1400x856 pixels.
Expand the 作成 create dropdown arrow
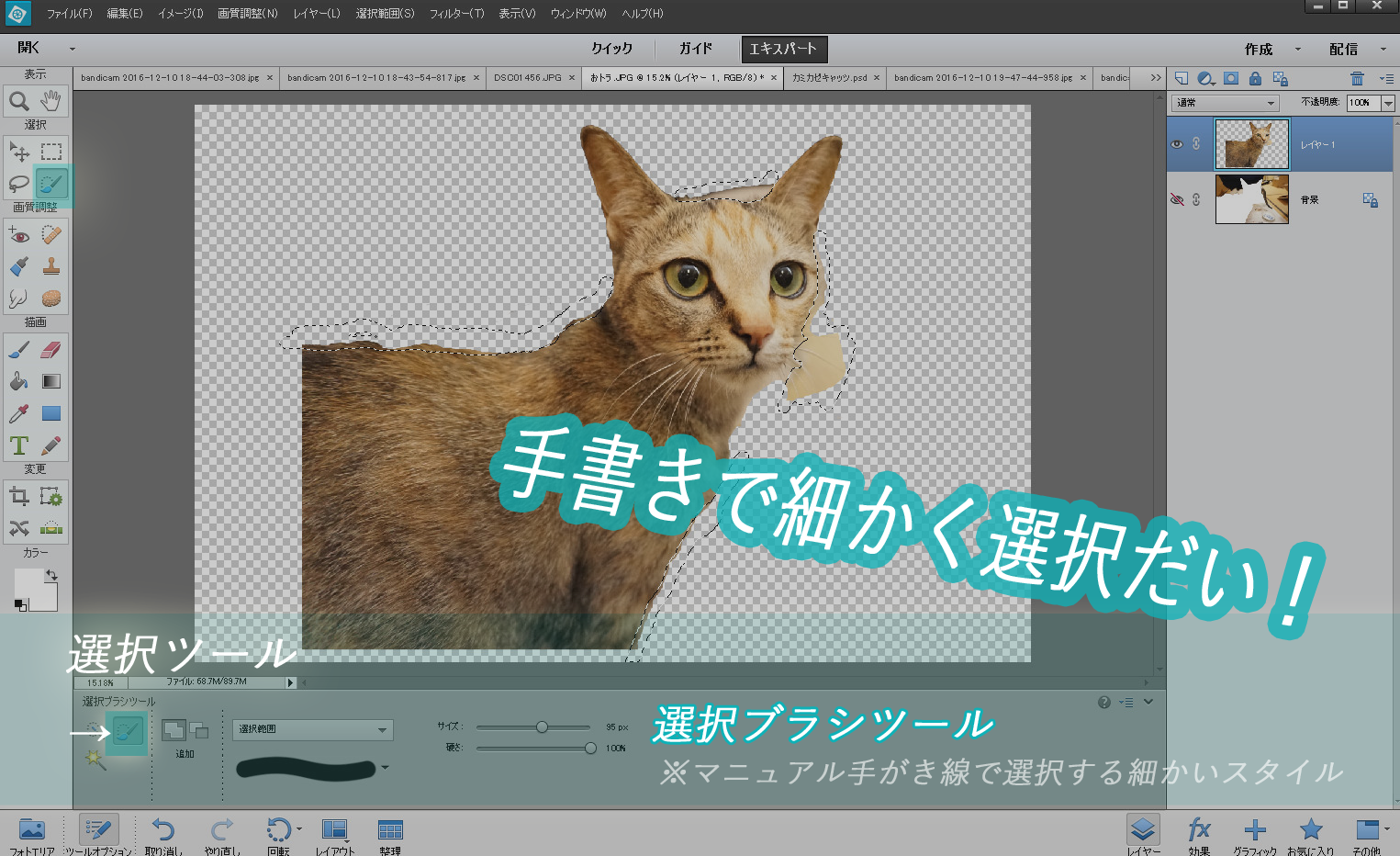(x=1297, y=49)
